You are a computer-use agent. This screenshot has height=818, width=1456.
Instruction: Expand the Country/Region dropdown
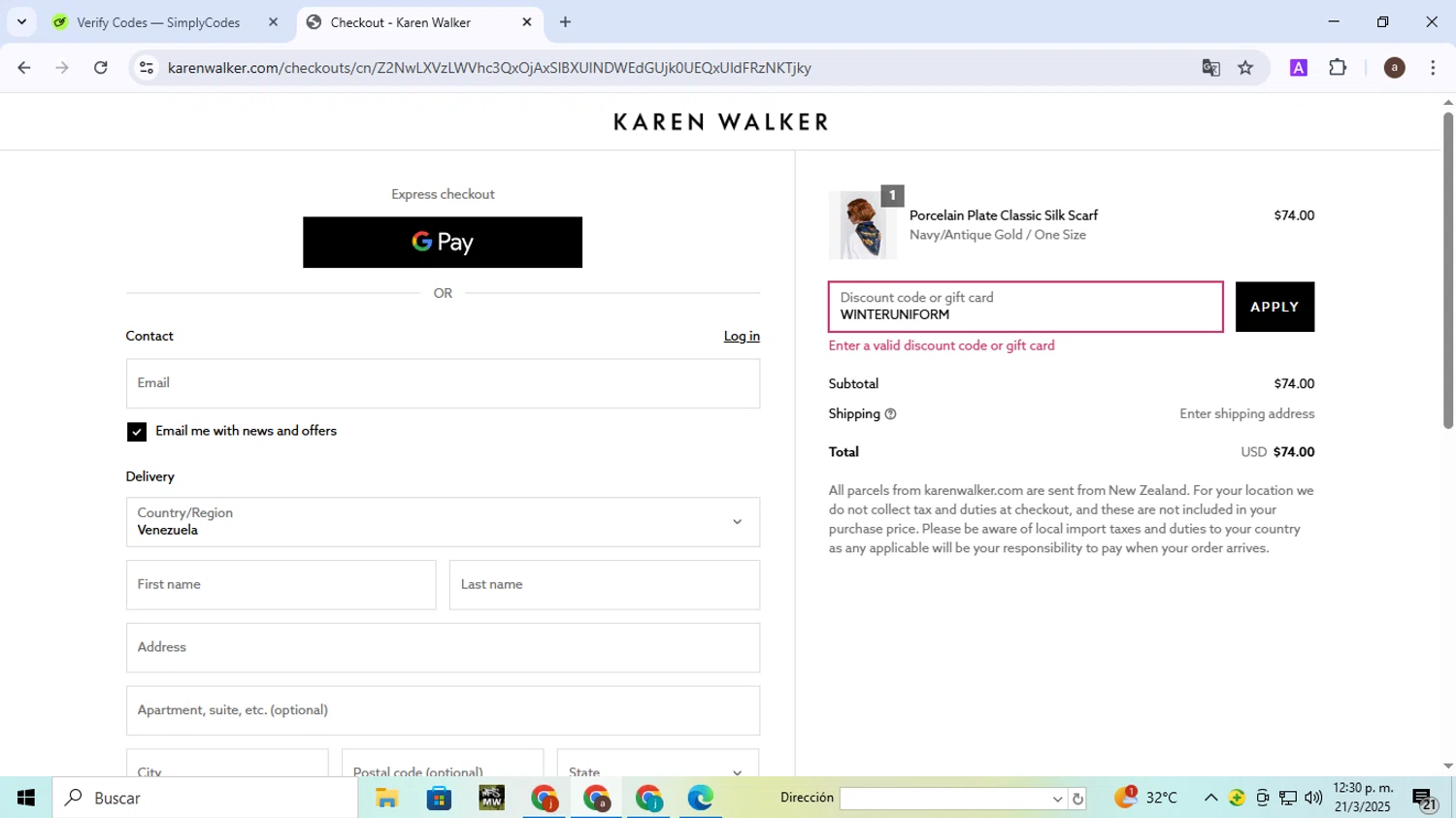[x=443, y=522]
